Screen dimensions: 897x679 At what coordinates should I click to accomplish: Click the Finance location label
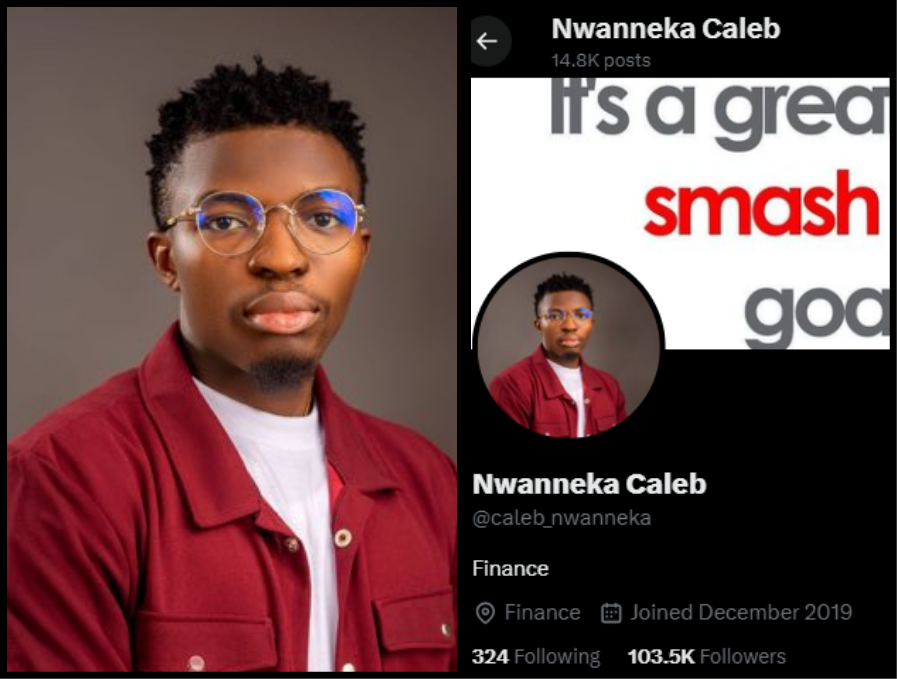(542, 613)
